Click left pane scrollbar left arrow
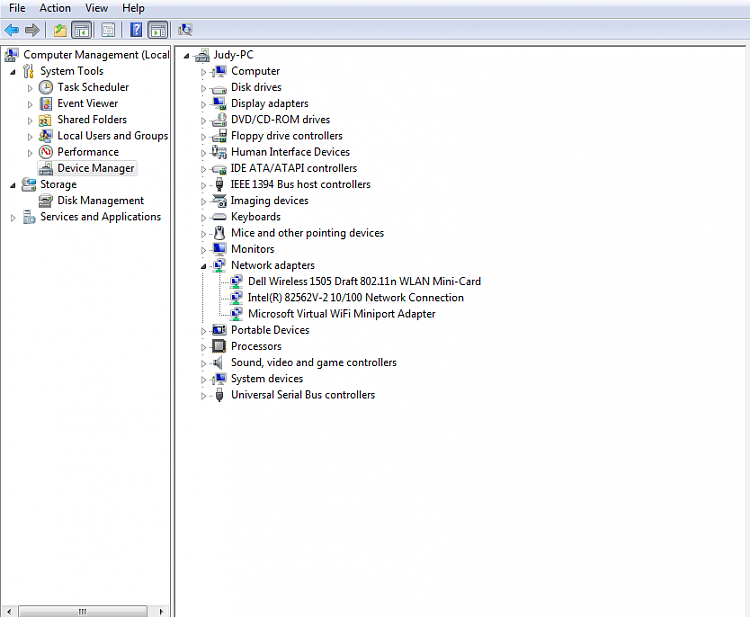750x617 pixels. click(x=9, y=611)
